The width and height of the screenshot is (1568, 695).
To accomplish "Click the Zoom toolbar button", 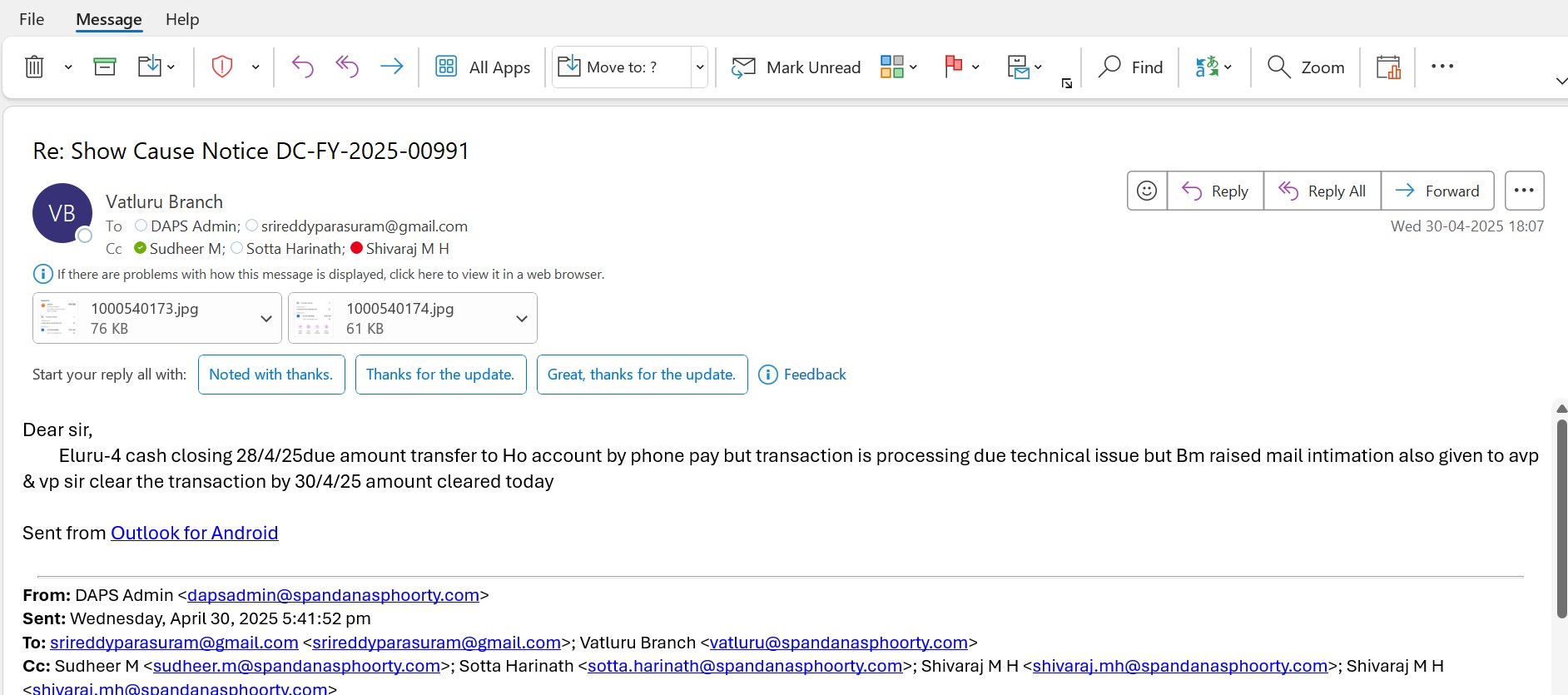I will [x=1305, y=67].
